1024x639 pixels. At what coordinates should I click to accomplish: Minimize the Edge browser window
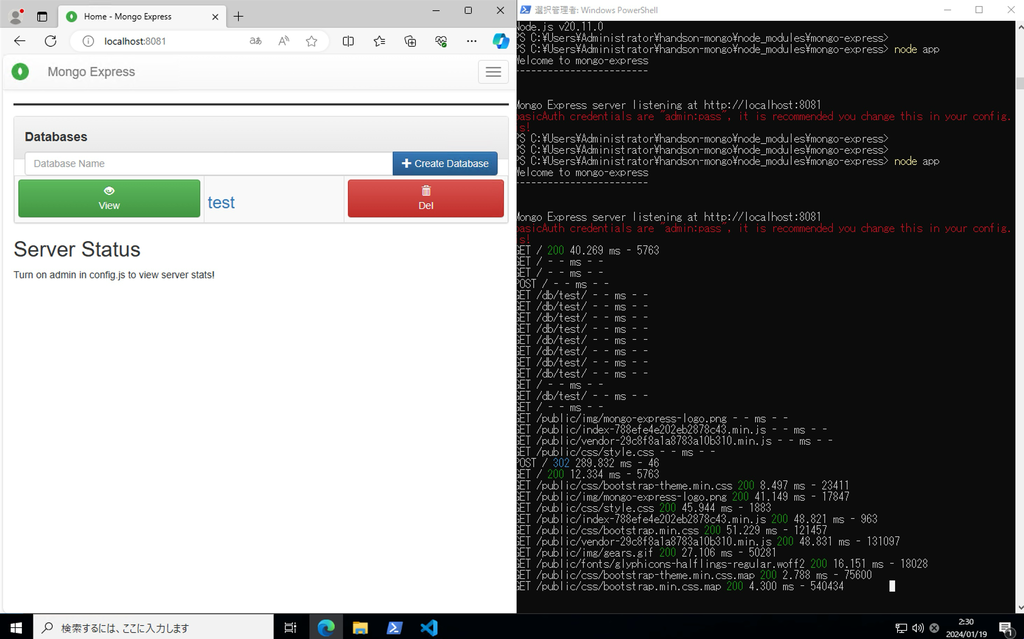436,10
